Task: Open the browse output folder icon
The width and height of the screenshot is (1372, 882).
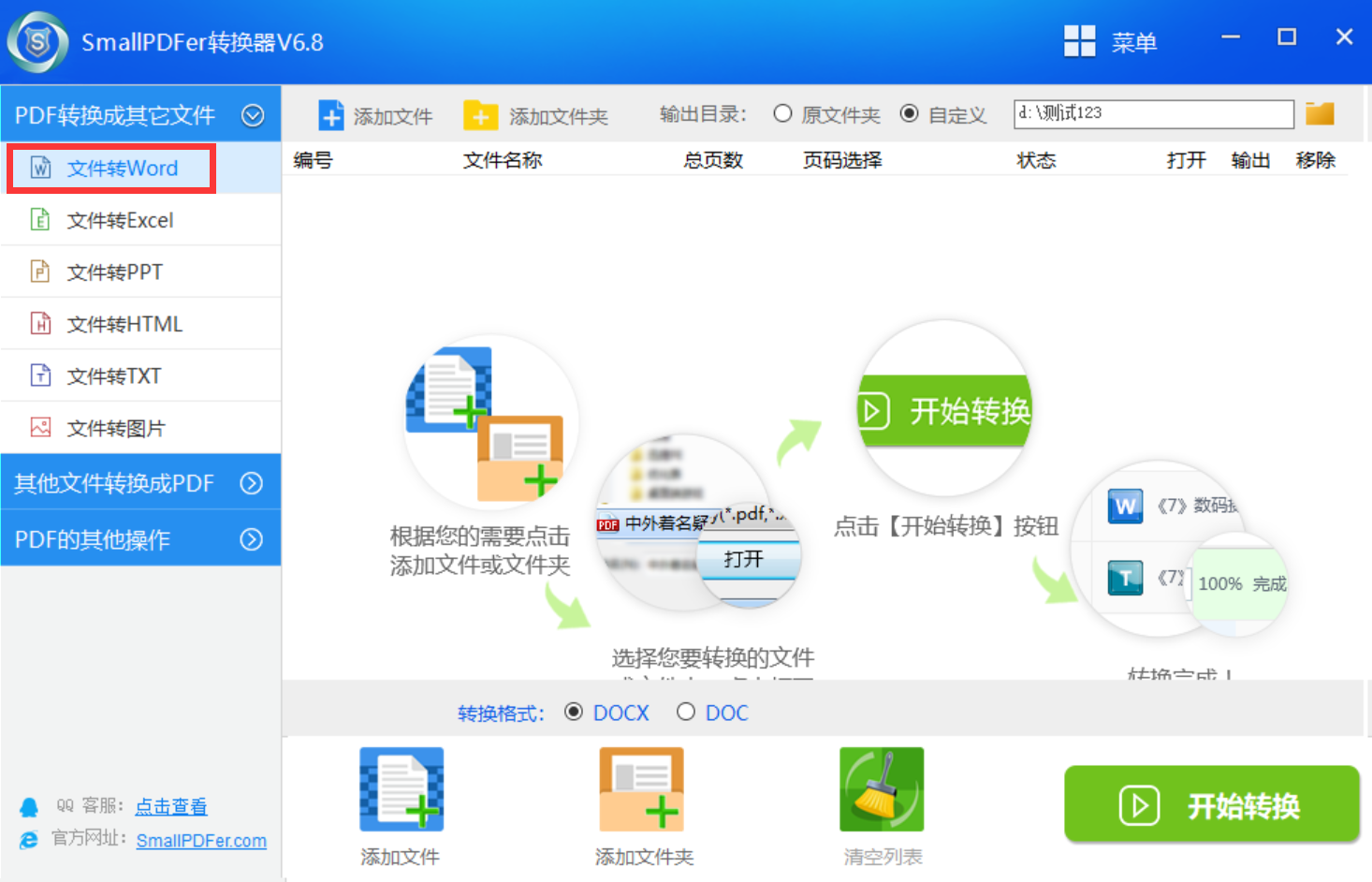Action: pyautogui.click(x=1320, y=114)
